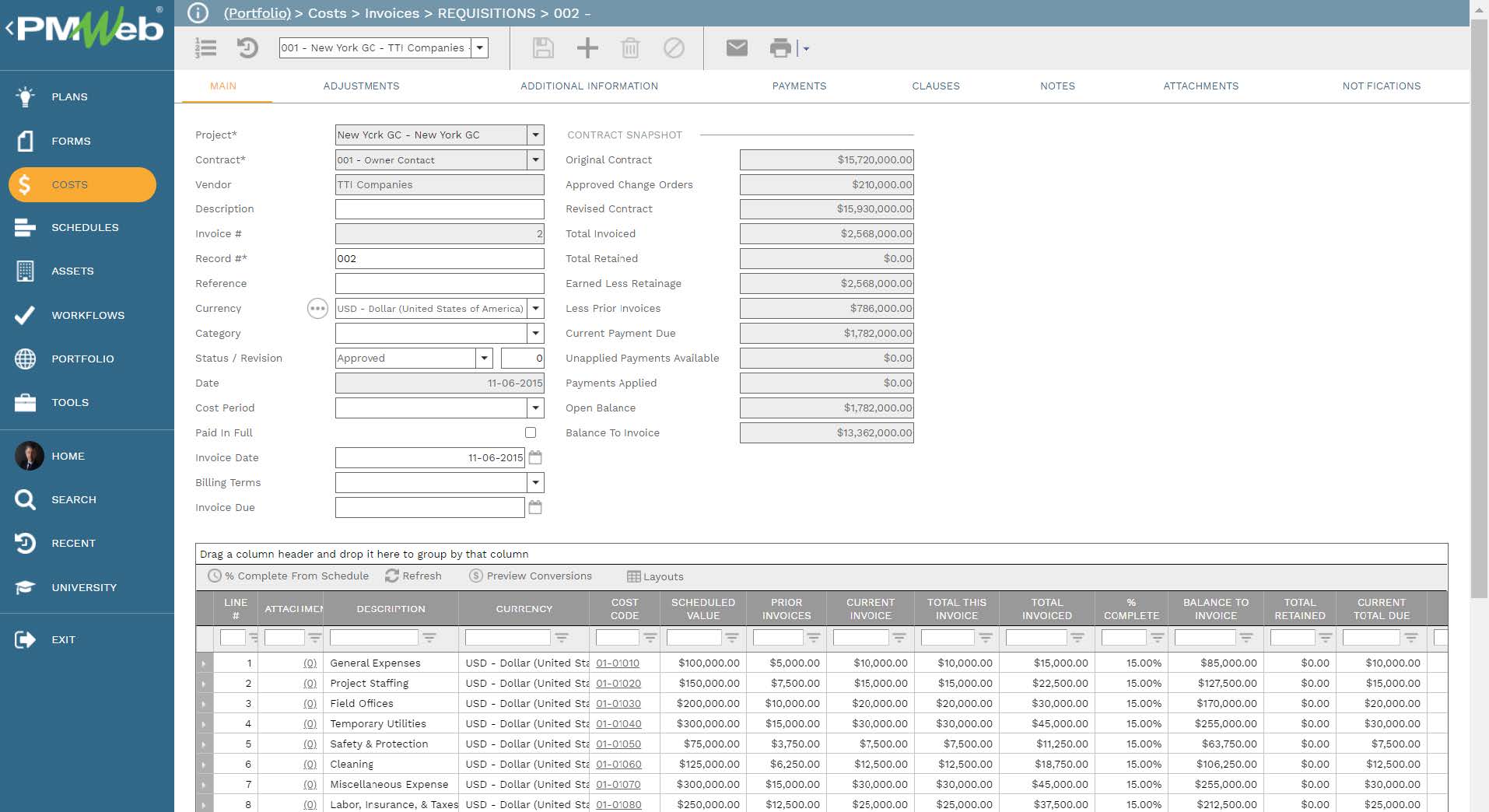
Task: Click the Delete trash icon
Action: click(x=630, y=48)
